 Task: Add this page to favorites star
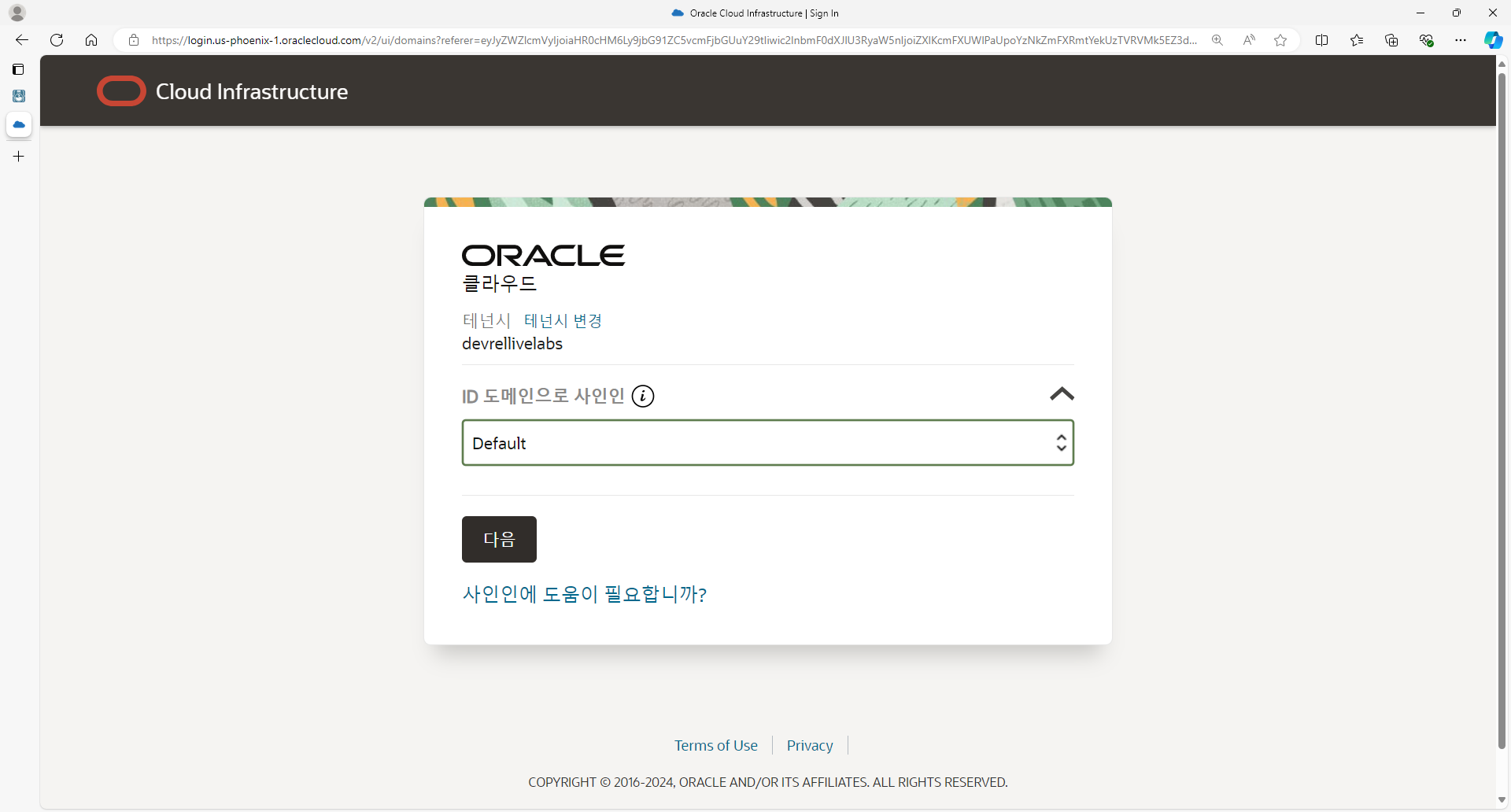point(1280,40)
